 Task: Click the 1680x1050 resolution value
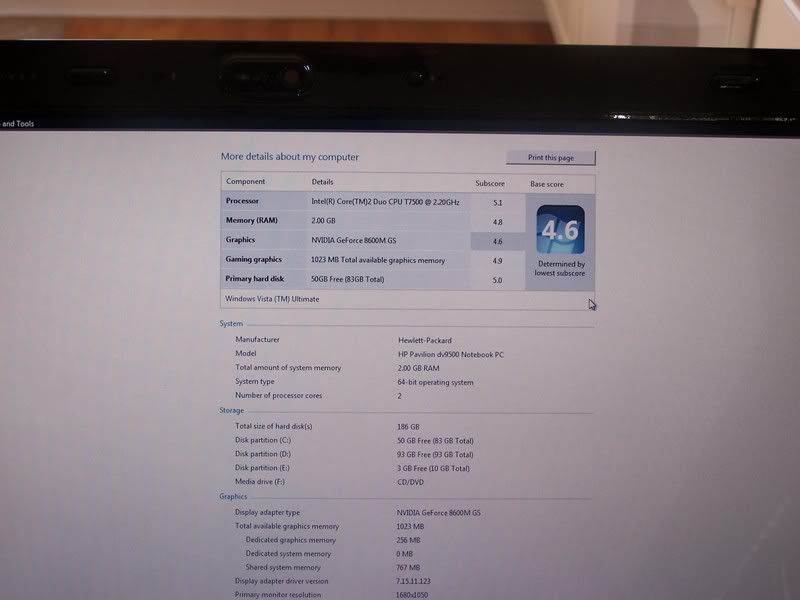point(412,595)
